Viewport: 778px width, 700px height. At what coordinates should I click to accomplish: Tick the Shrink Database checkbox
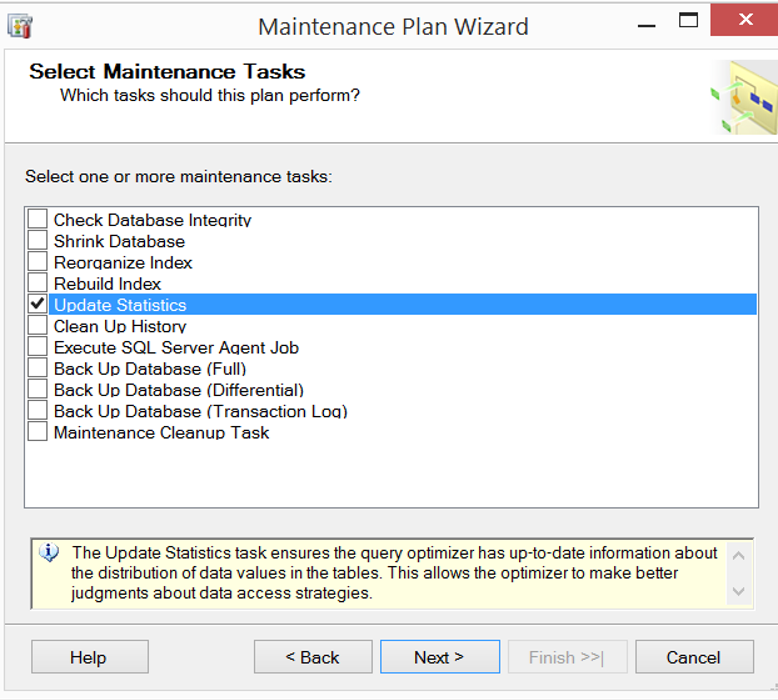37,240
